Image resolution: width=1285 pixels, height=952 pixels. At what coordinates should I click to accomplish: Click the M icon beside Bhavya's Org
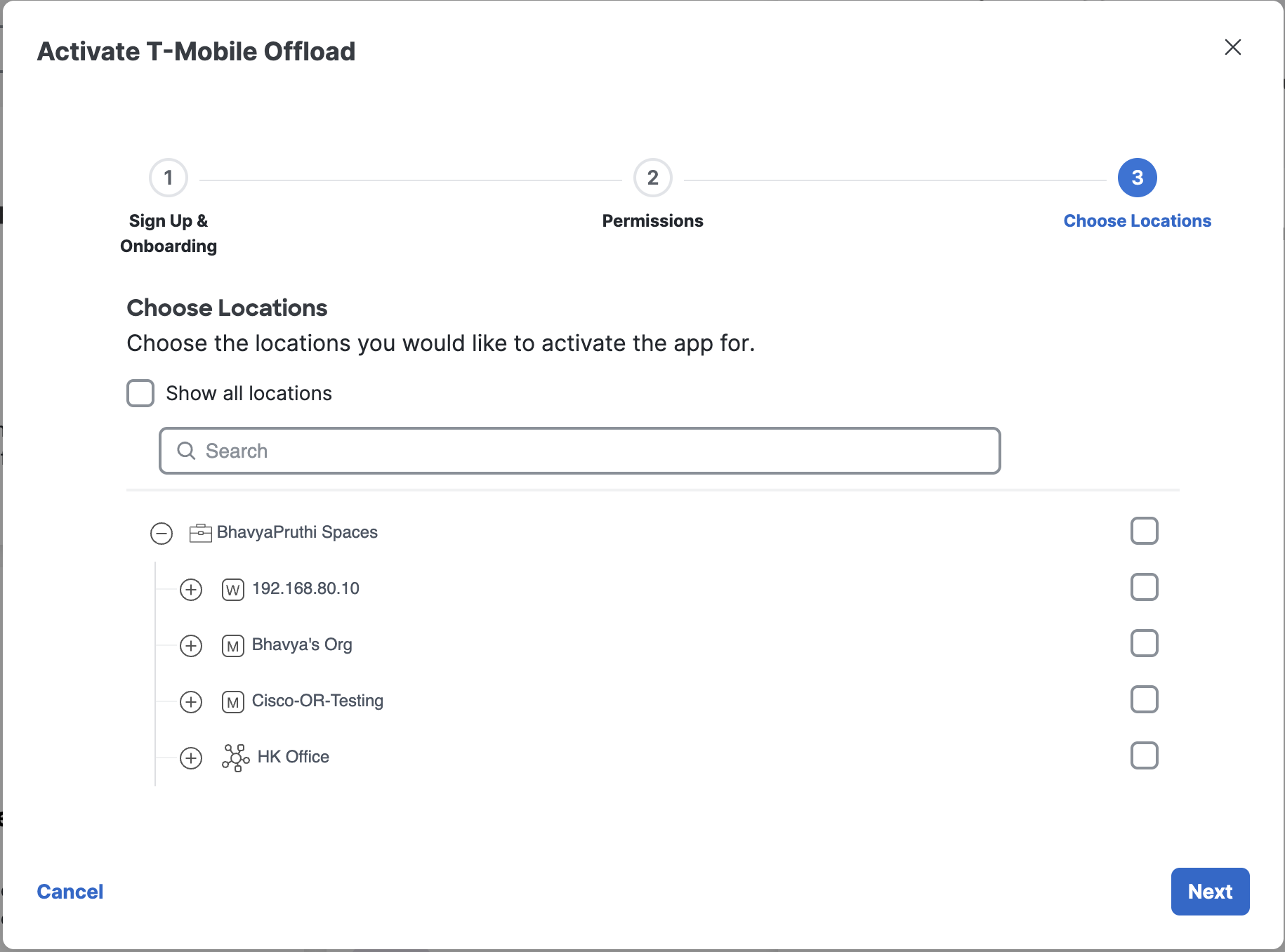(233, 645)
